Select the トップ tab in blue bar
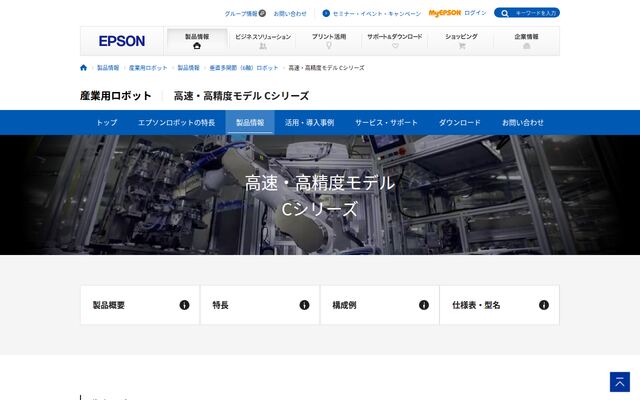 click(x=107, y=122)
